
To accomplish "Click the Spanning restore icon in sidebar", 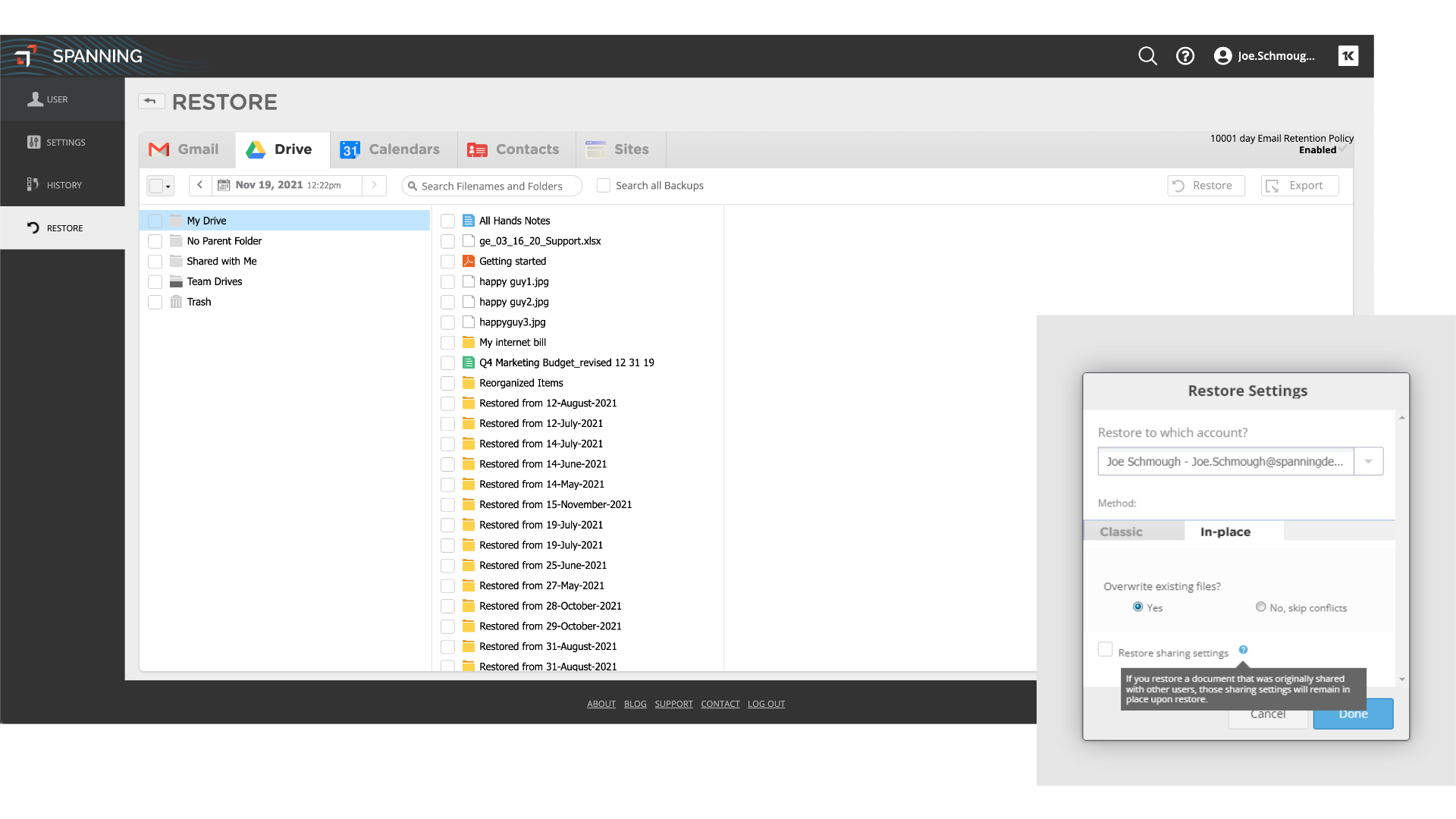I will 33,227.
